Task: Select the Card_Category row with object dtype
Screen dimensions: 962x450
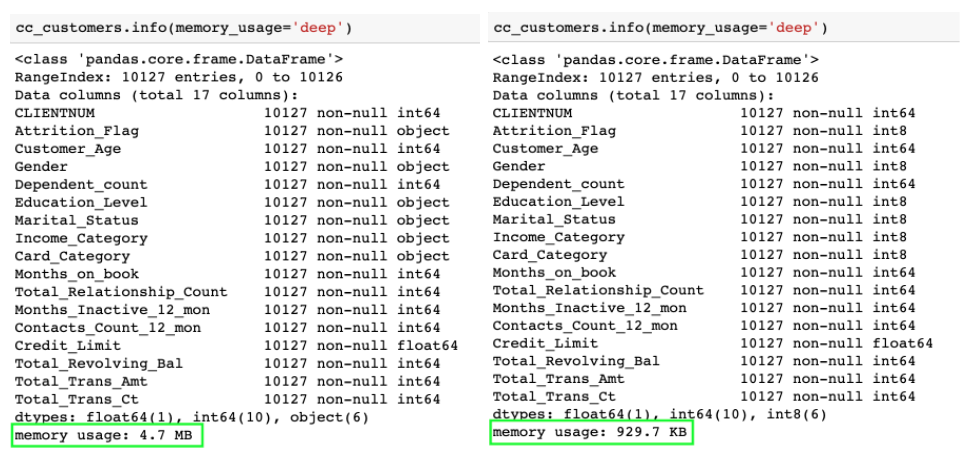Action: point(230,257)
